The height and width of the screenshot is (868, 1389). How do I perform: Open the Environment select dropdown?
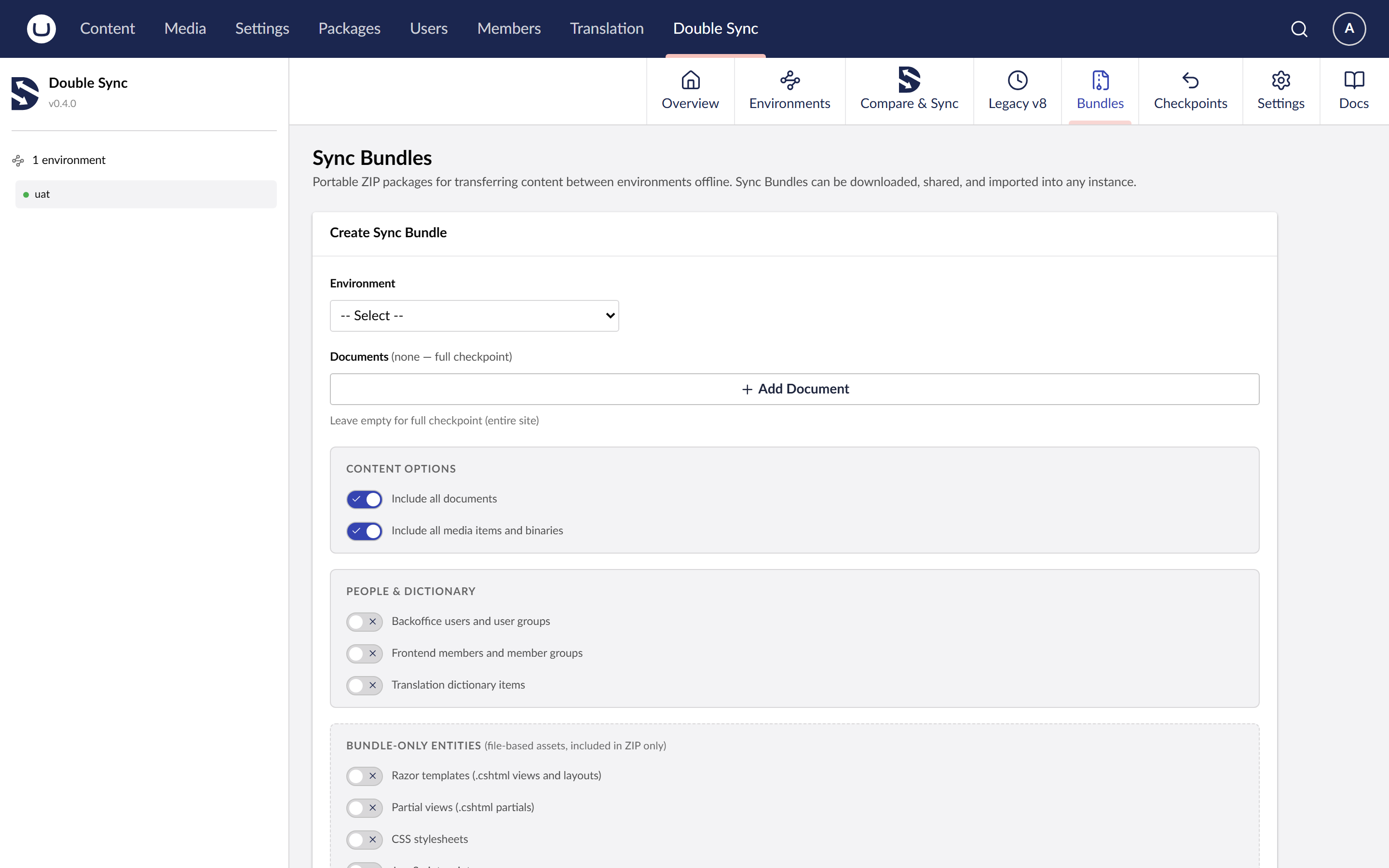click(x=474, y=316)
